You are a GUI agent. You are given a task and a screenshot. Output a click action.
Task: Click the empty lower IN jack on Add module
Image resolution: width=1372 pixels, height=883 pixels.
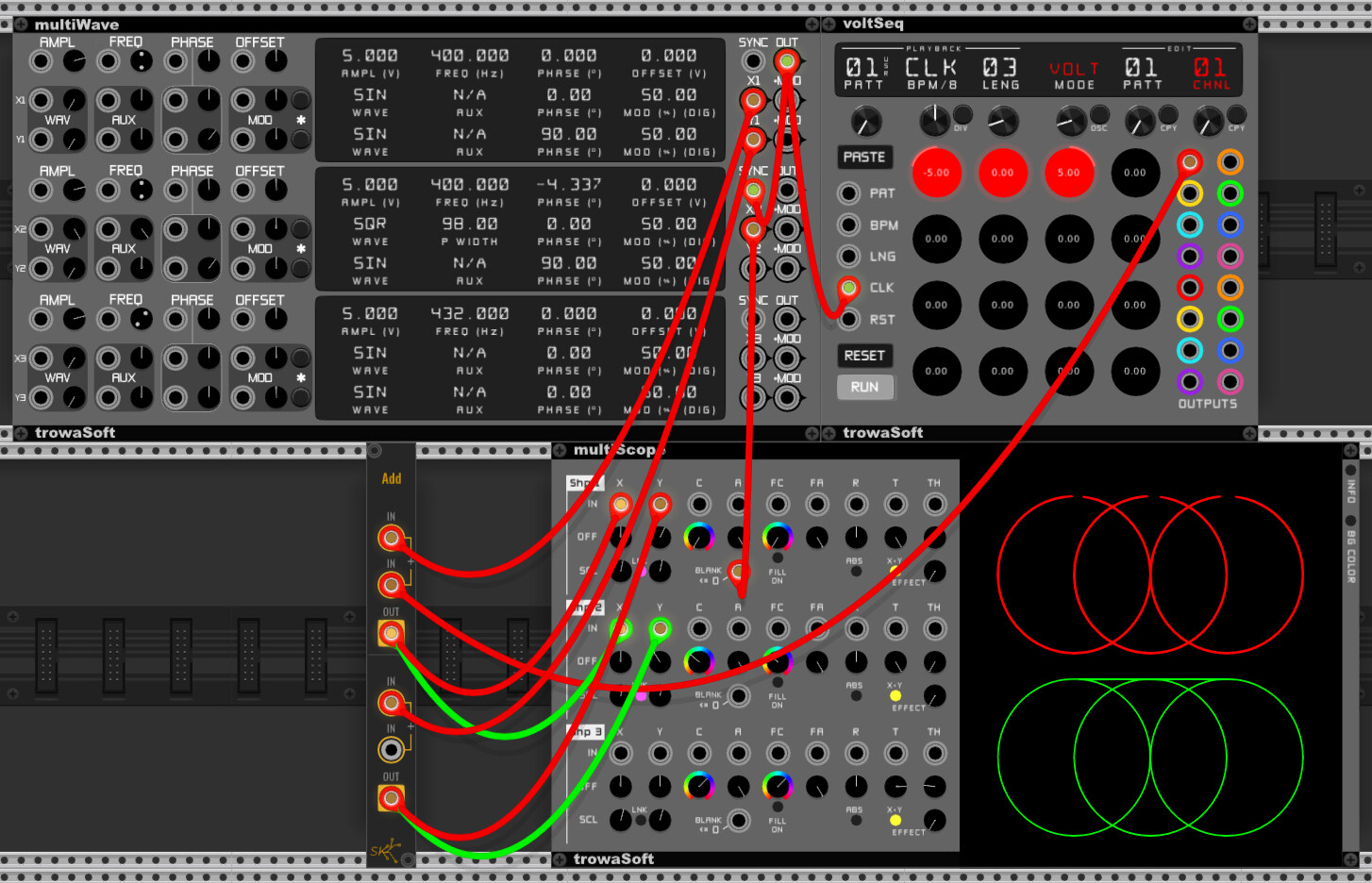391,750
